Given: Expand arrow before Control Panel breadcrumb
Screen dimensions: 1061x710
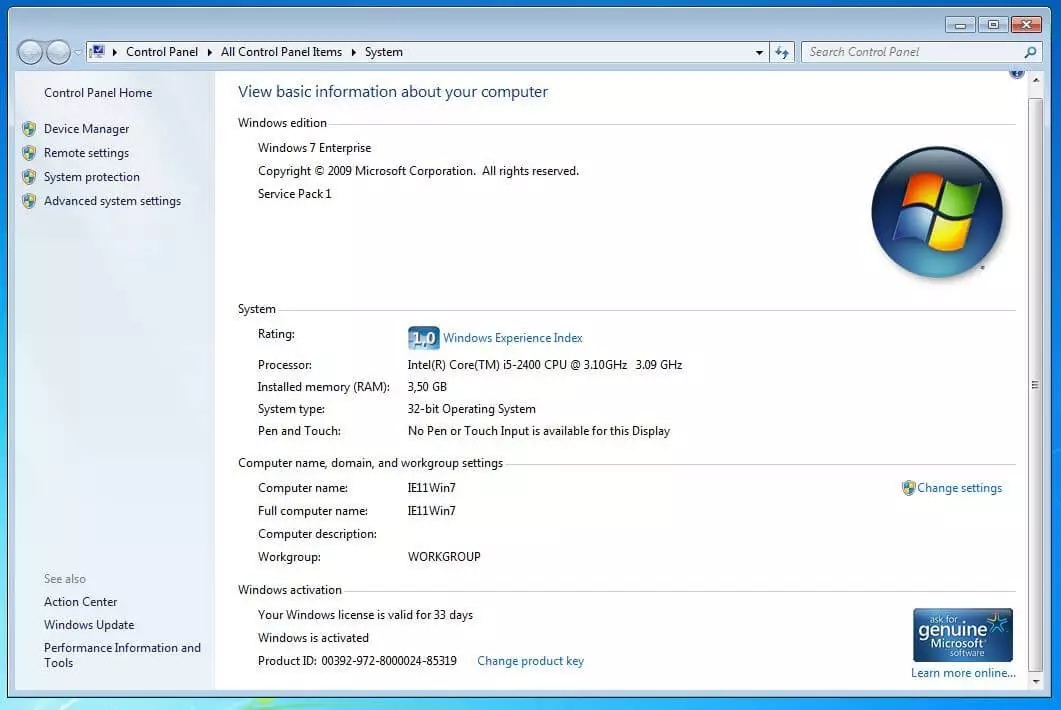Looking at the screenshot, I should pyautogui.click(x=115, y=52).
